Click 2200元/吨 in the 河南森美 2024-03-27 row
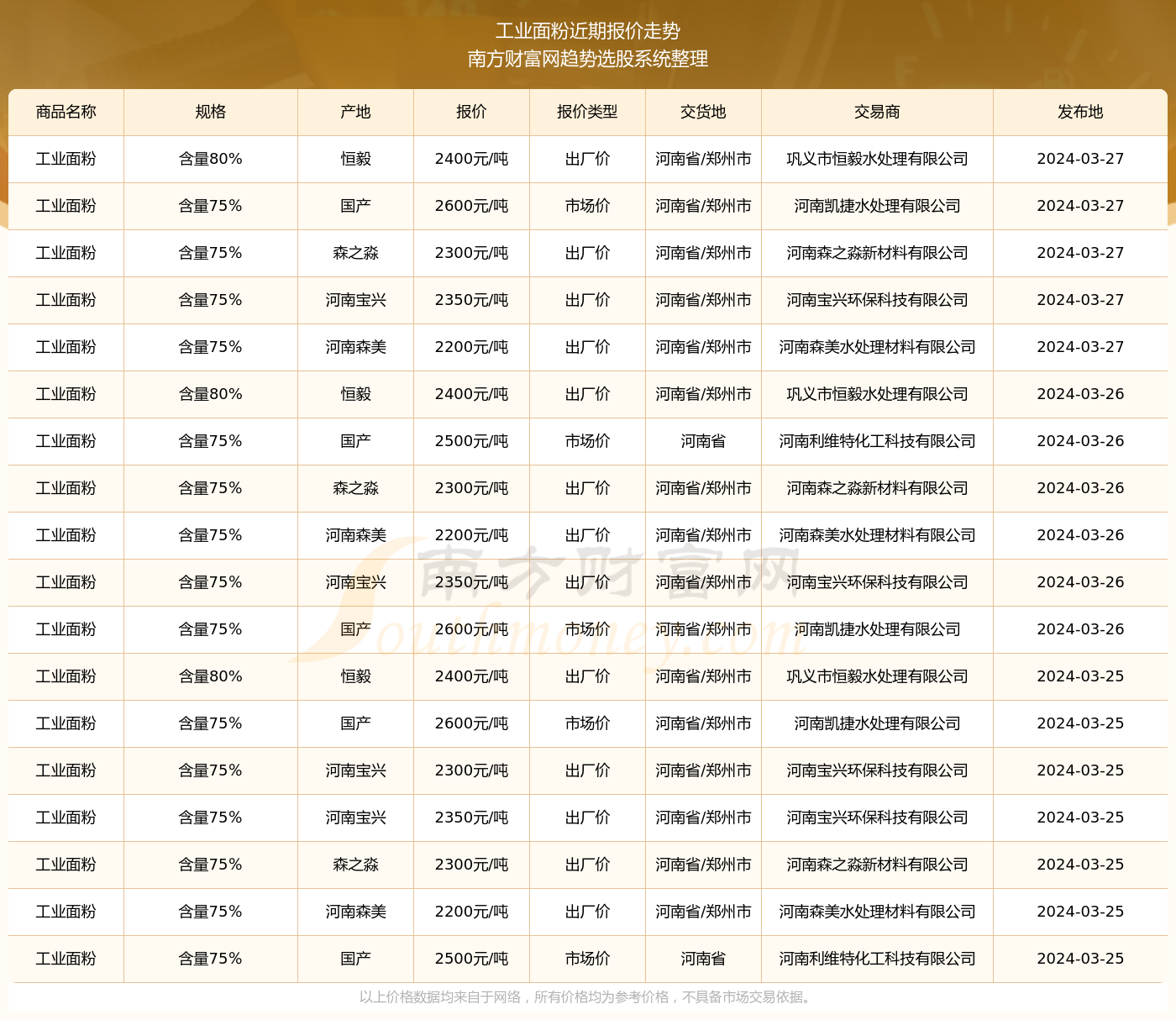This screenshot has height=1020, width=1176. click(x=471, y=347)
